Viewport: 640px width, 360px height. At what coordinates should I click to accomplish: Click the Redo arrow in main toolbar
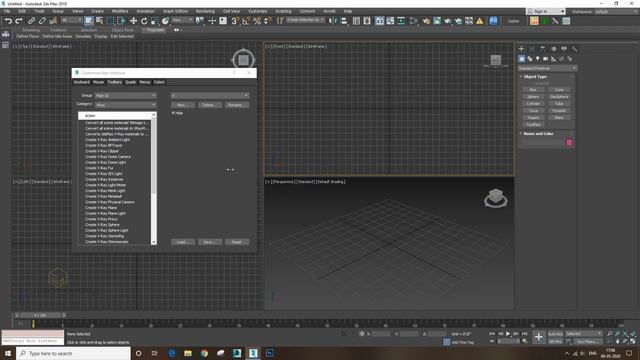pyautogui.click(x=19, y=21)
